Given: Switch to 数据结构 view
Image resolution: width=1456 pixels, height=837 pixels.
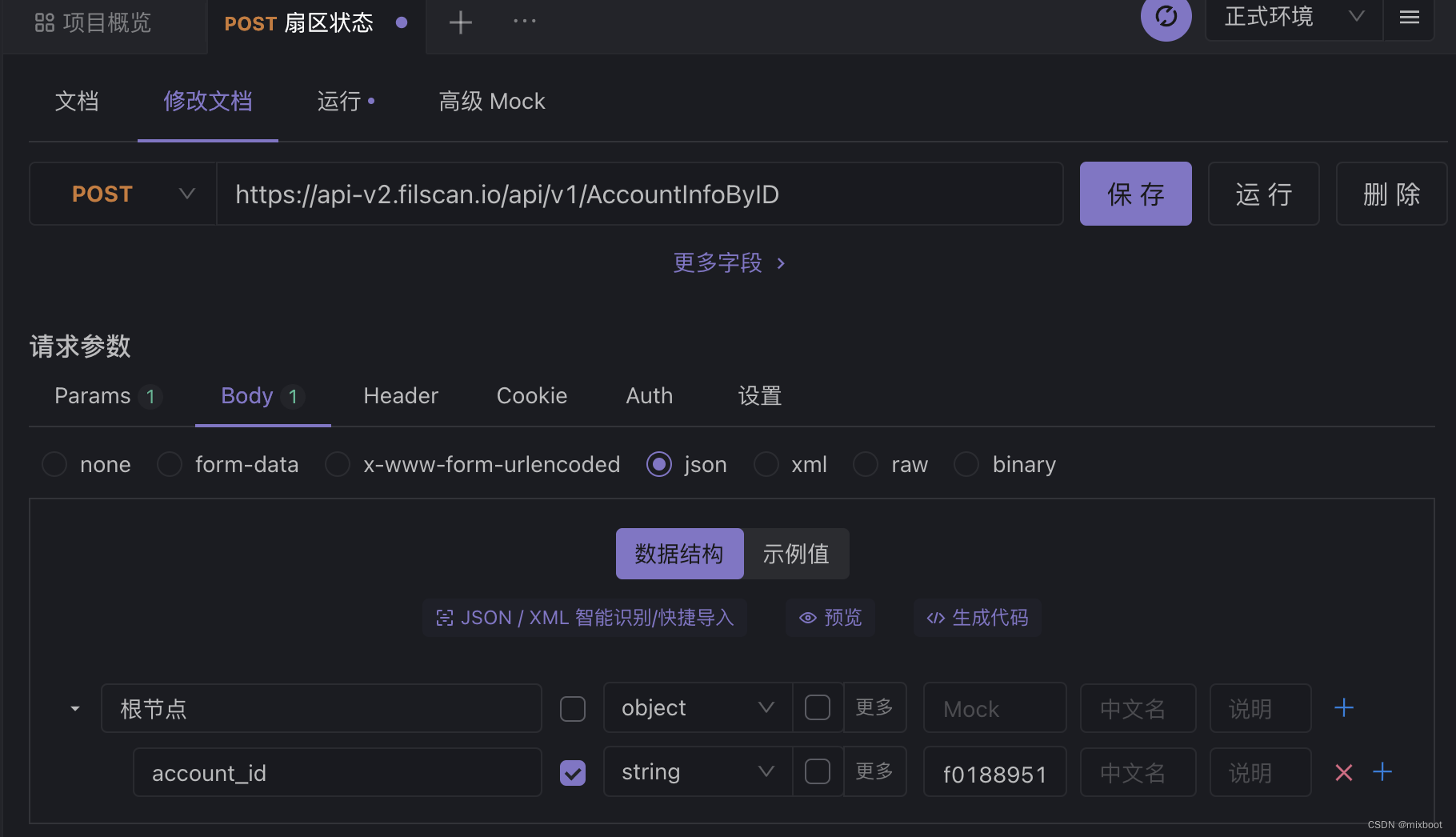Looking at the screenshot, I should tap(679, 554).
